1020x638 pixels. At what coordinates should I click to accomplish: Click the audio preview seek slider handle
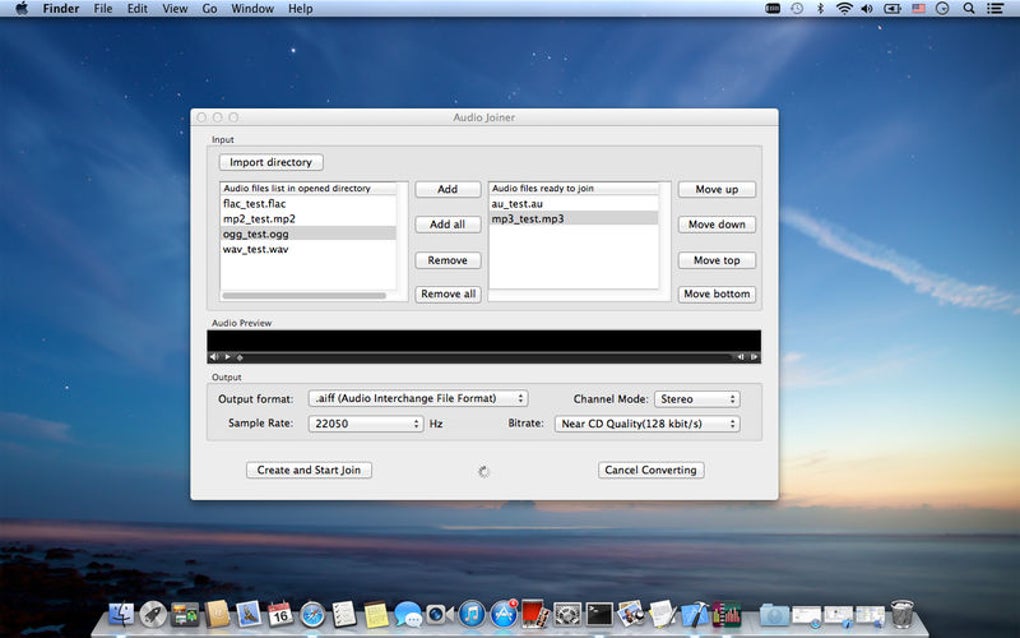(240, 357)
